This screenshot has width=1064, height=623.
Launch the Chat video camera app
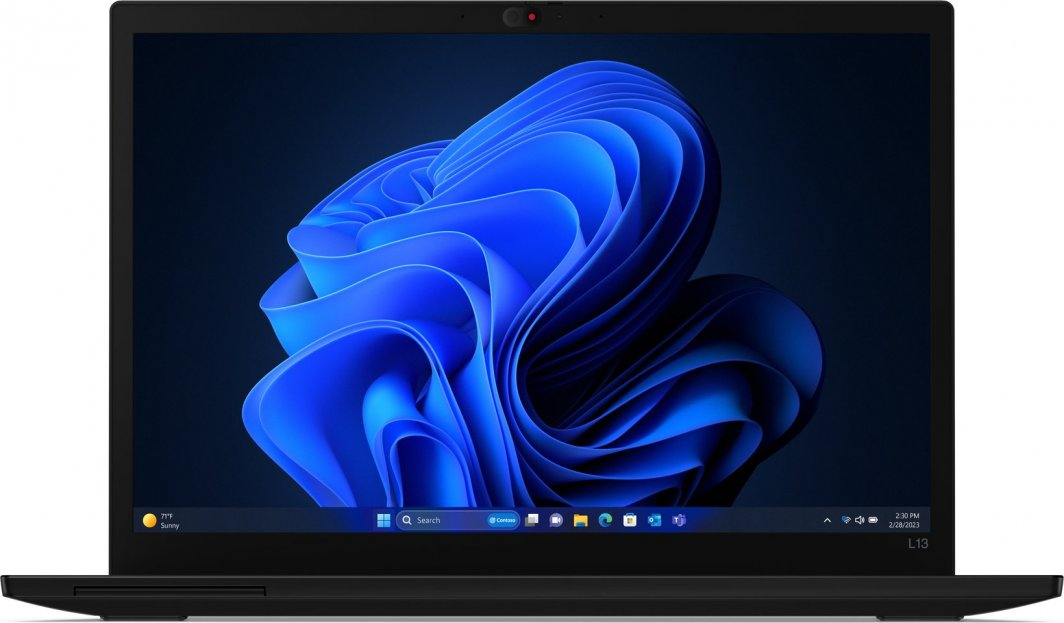click(556, 520)
